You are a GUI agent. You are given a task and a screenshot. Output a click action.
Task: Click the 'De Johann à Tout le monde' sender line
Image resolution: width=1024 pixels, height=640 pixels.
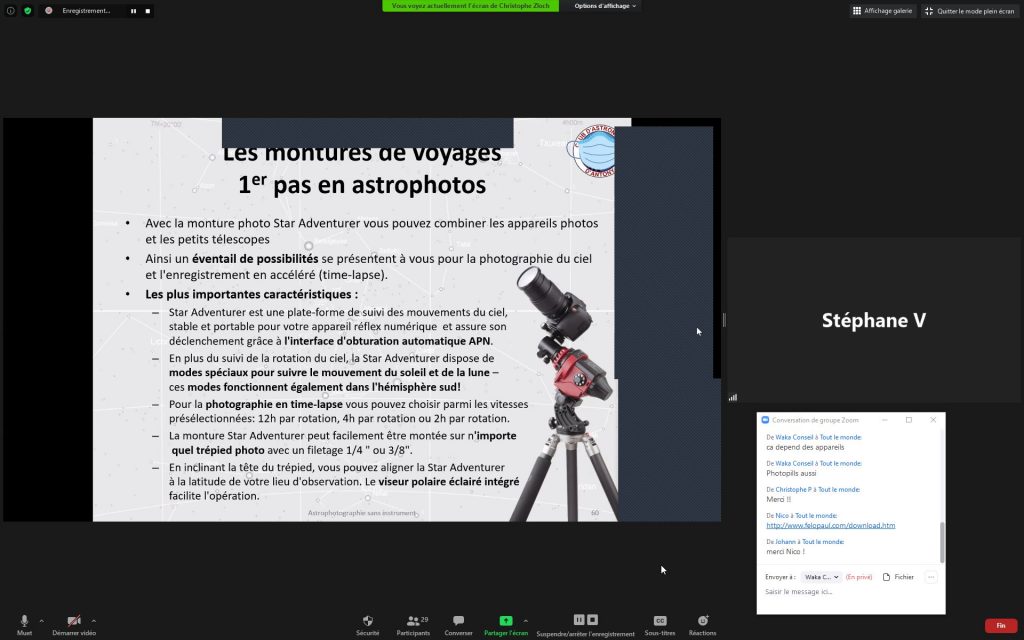pos(805,541)
